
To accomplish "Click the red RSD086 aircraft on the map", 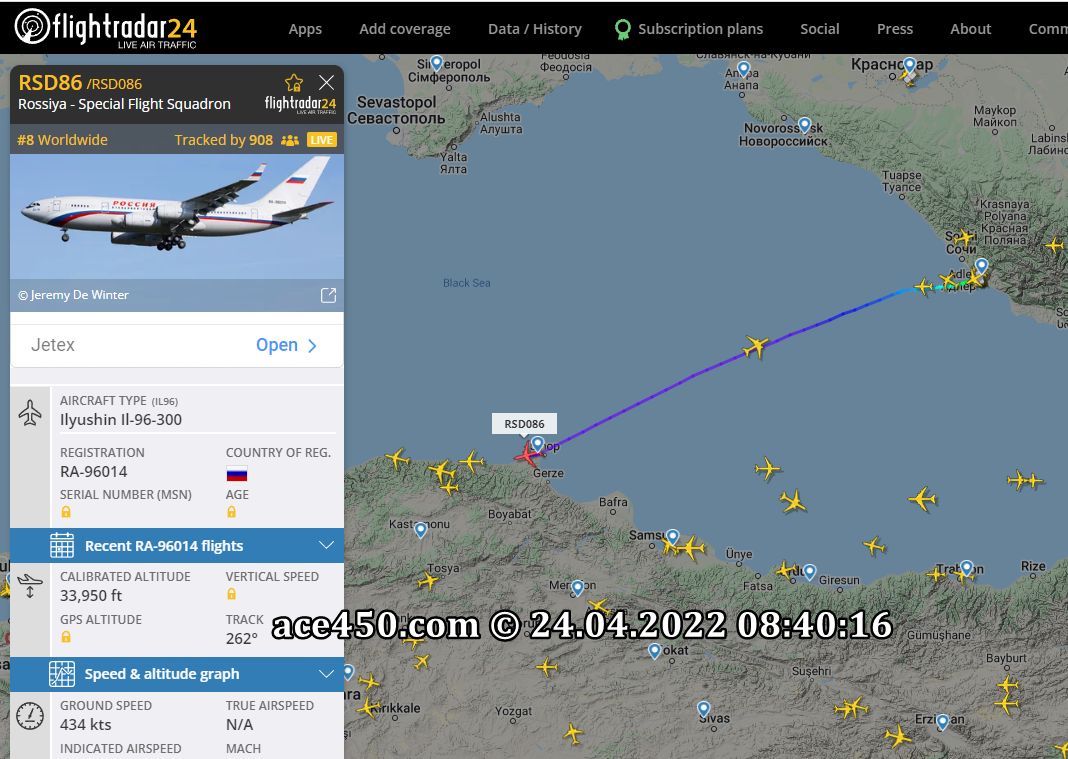I will (x=529, y=454).
